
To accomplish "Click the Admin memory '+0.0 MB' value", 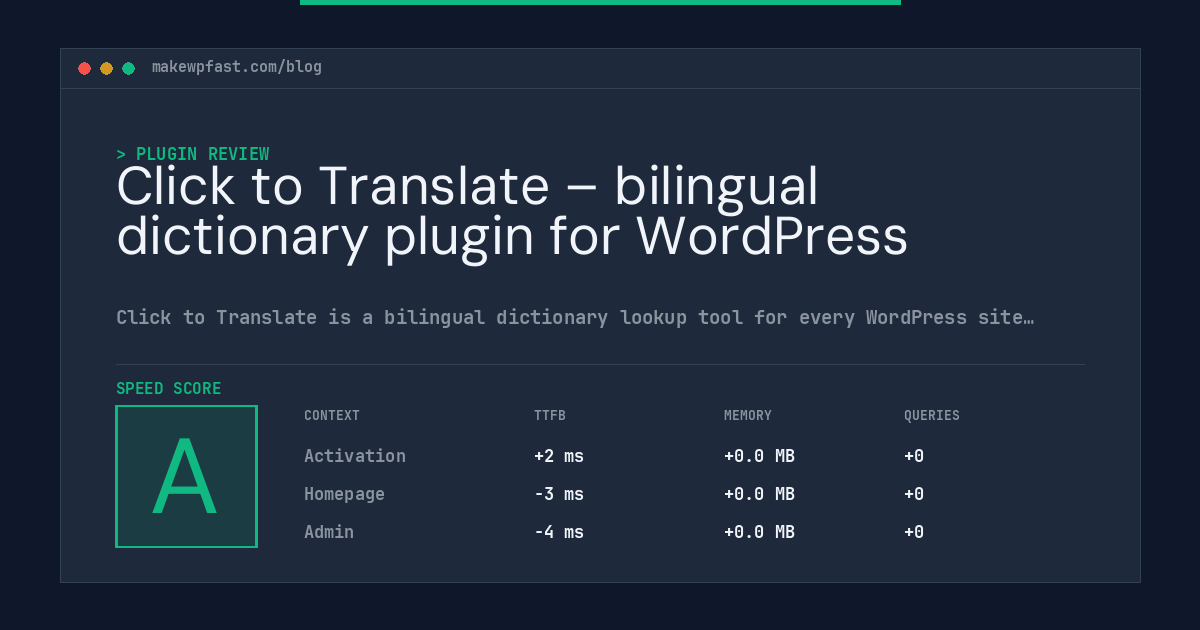I will (759, 532).
